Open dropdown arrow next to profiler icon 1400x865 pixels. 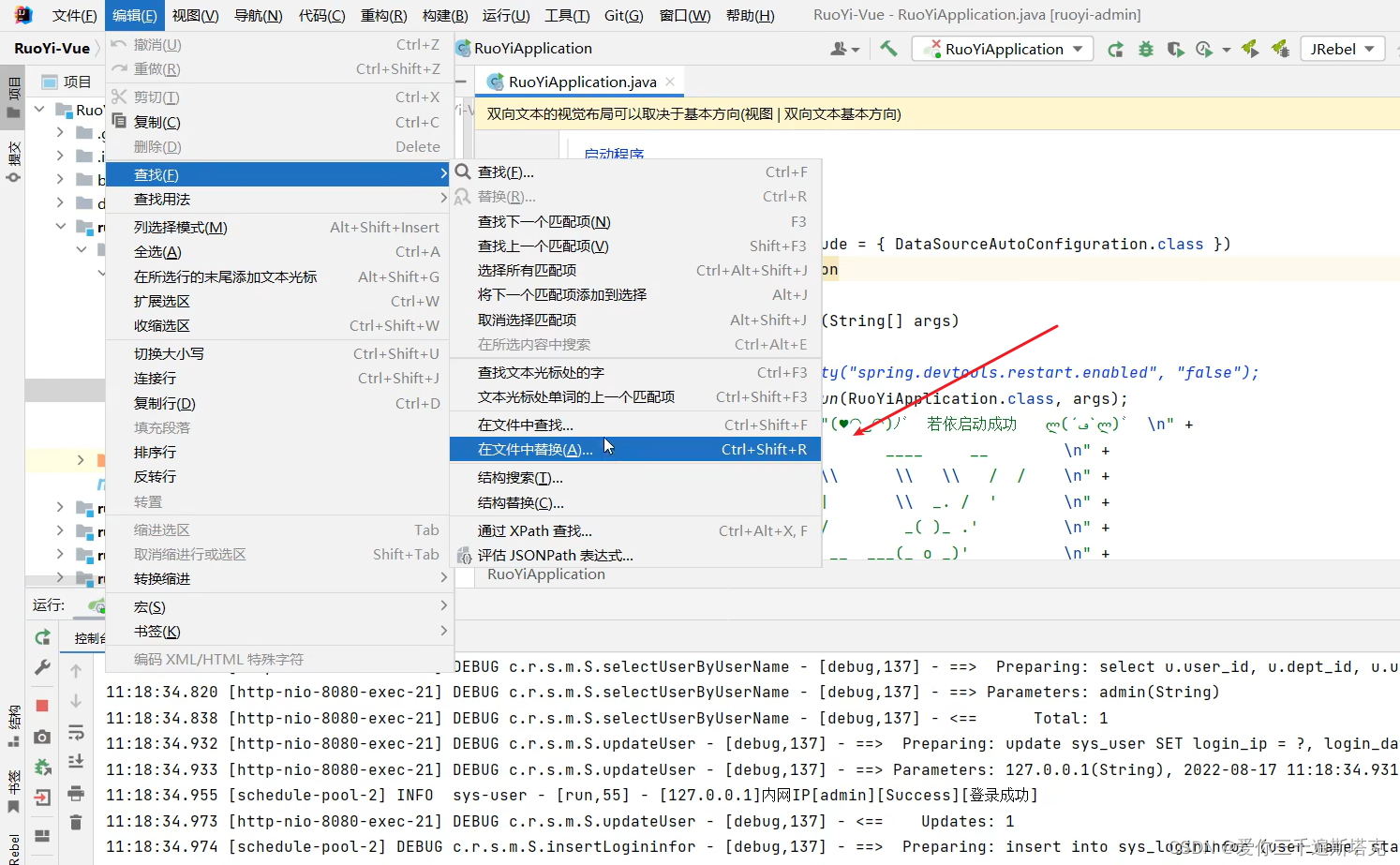click(x=1227, y=51)
